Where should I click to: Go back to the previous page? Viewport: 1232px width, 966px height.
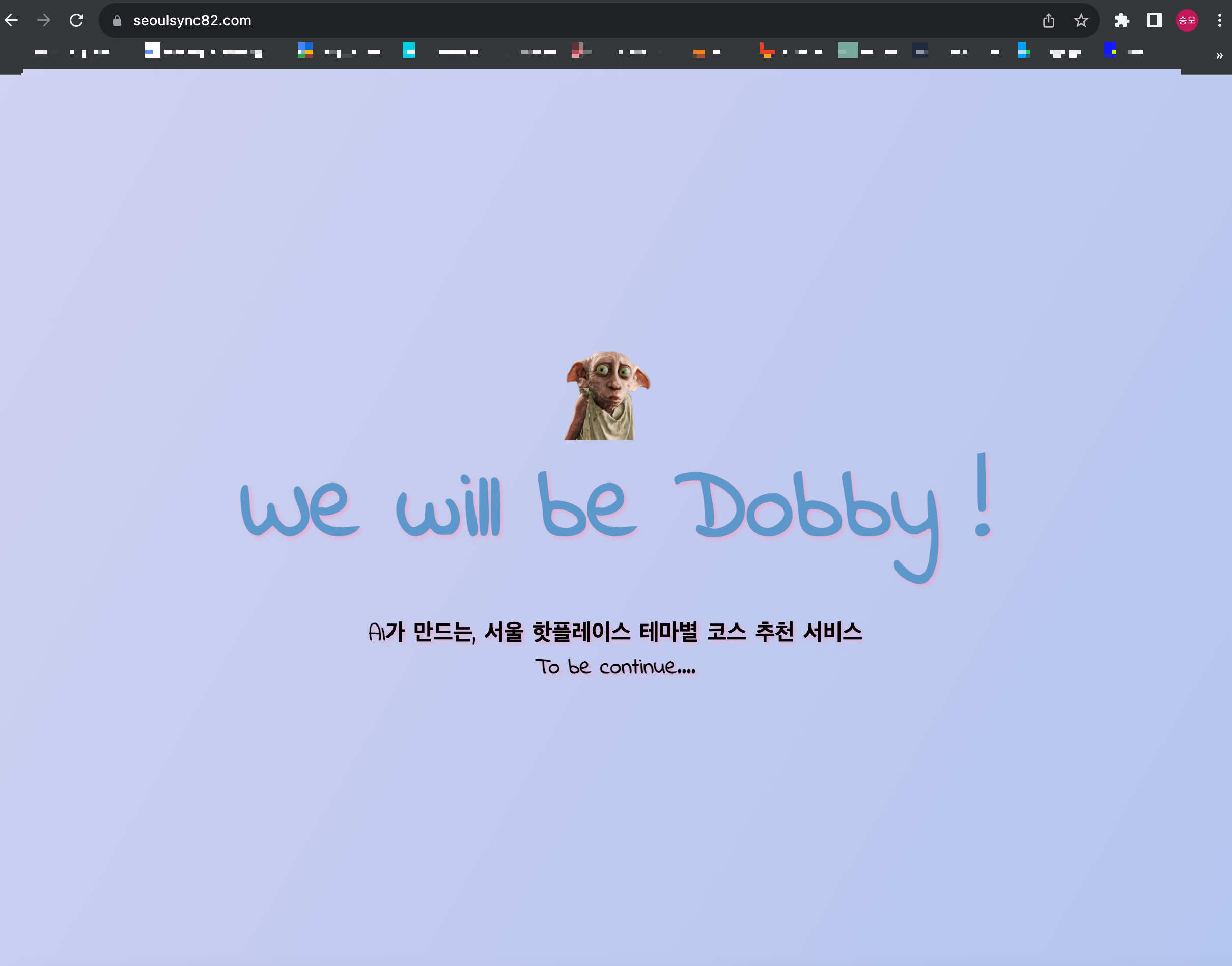coord(11,21)
